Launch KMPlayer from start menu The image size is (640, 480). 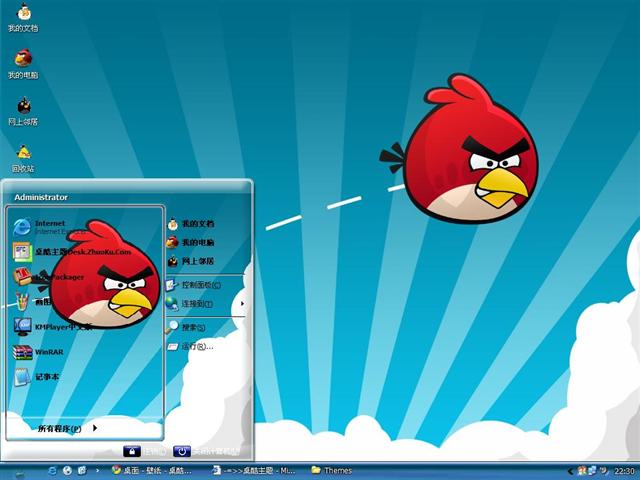52,327
